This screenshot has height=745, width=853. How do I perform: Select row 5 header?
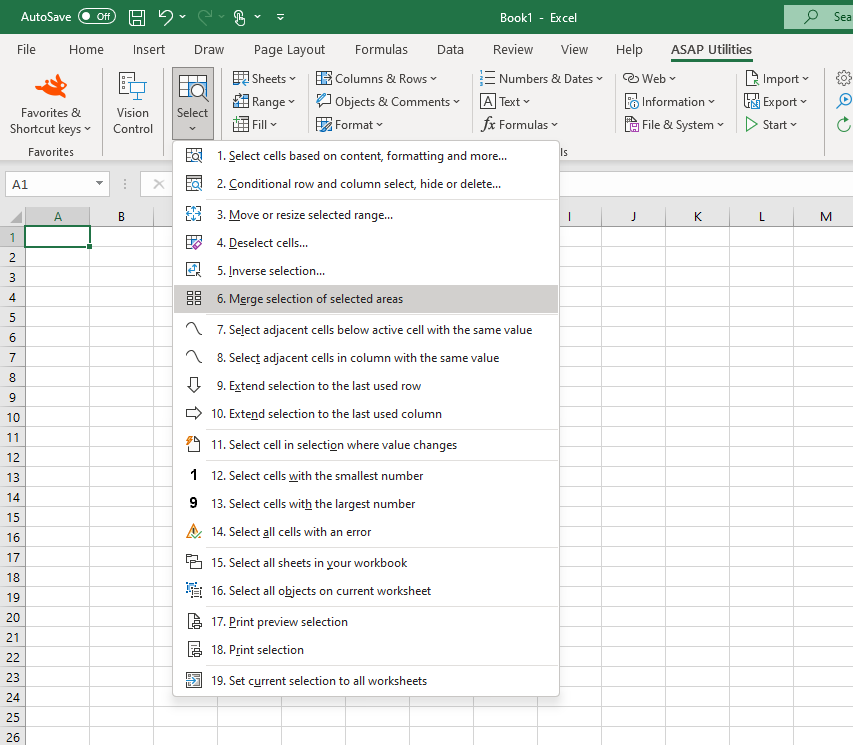(13, 317)
